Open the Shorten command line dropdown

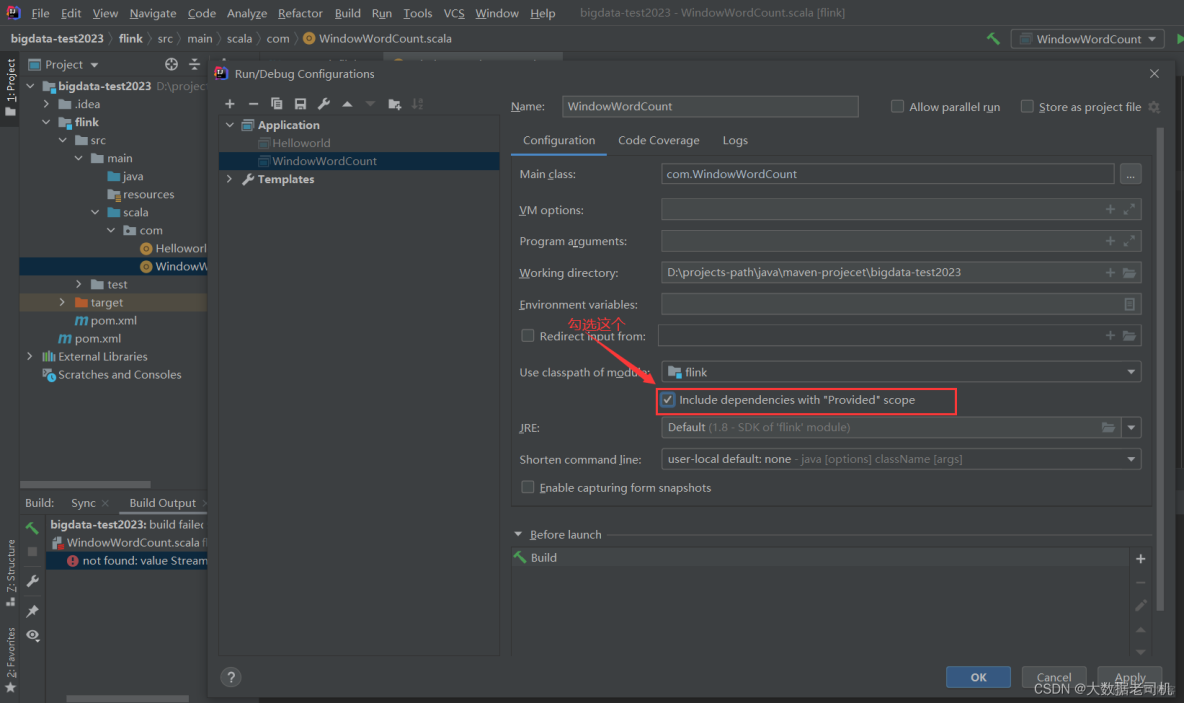pos(1131,458)
